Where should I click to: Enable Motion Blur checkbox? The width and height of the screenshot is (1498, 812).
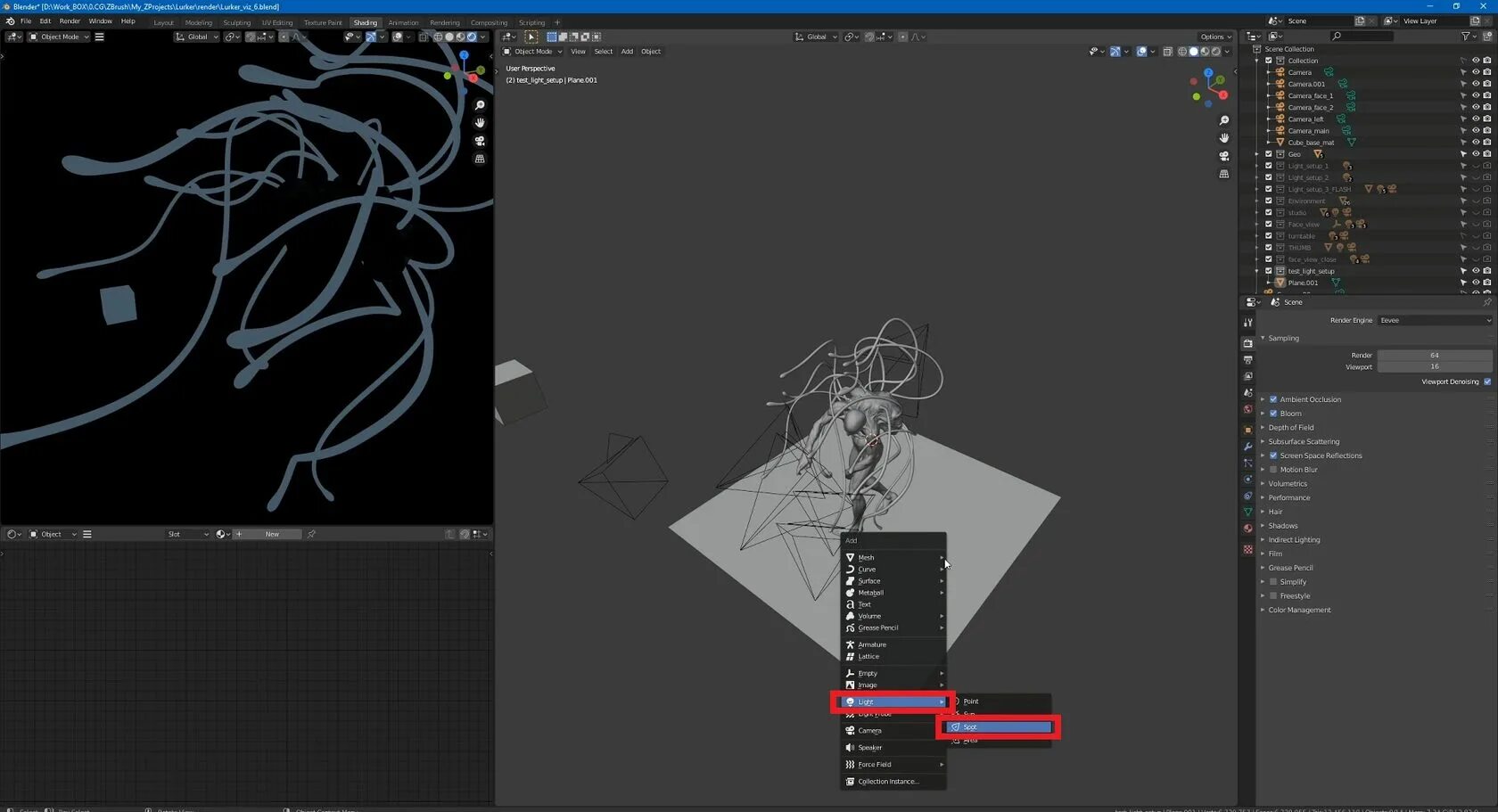(x=1273, y=470)
